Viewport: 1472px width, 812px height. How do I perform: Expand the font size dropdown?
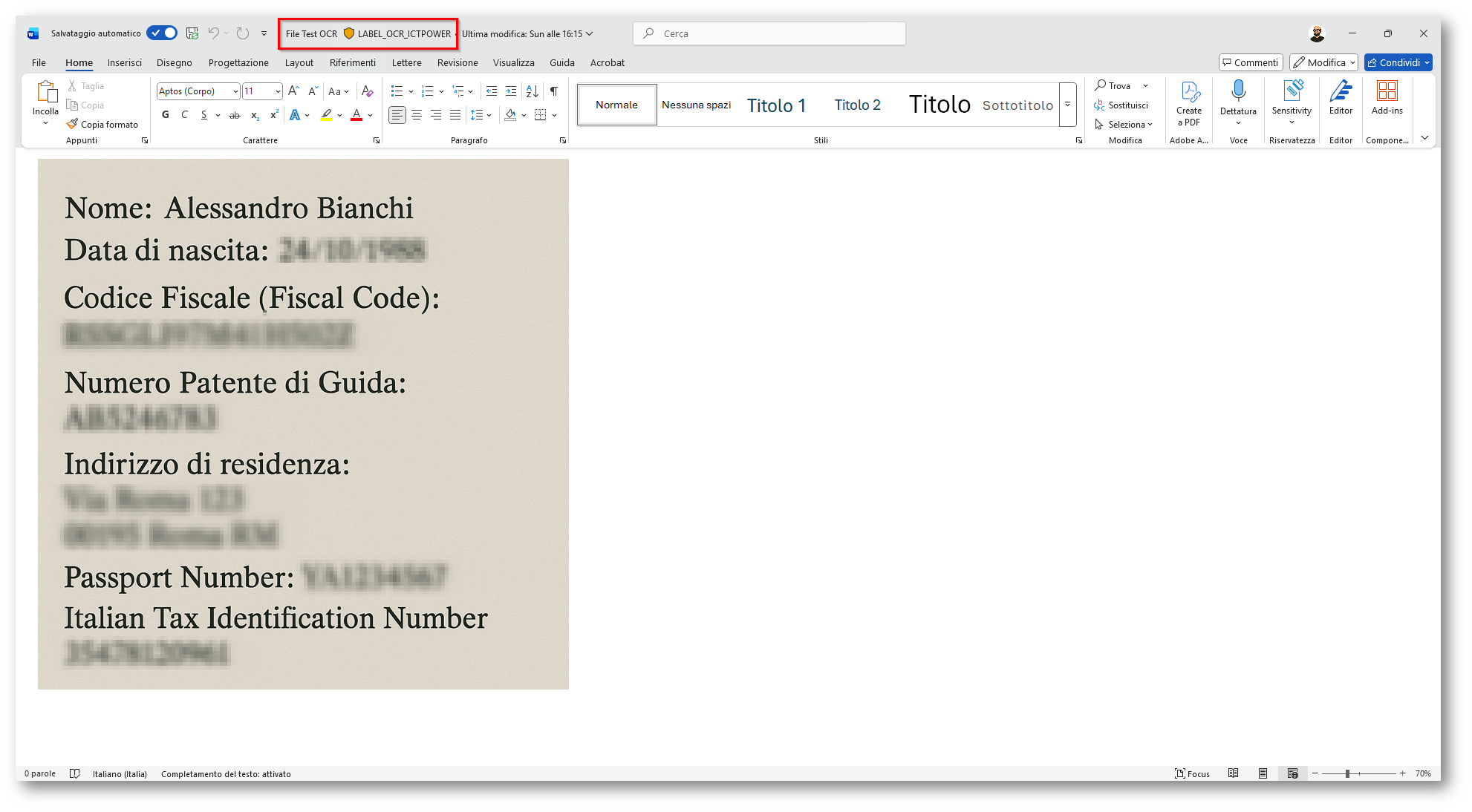(x=278, y=91)
